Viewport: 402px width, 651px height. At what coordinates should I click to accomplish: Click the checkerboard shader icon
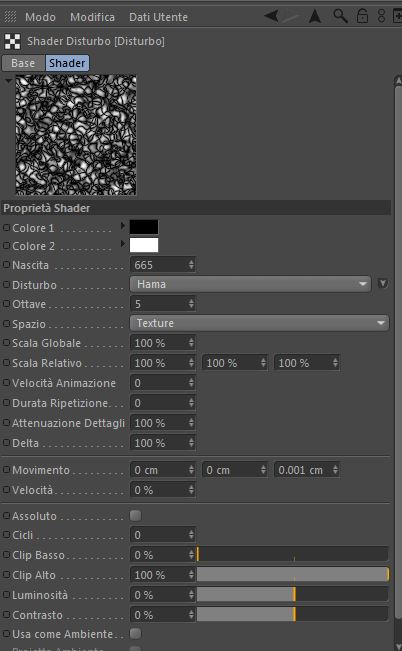coord(12,42)
